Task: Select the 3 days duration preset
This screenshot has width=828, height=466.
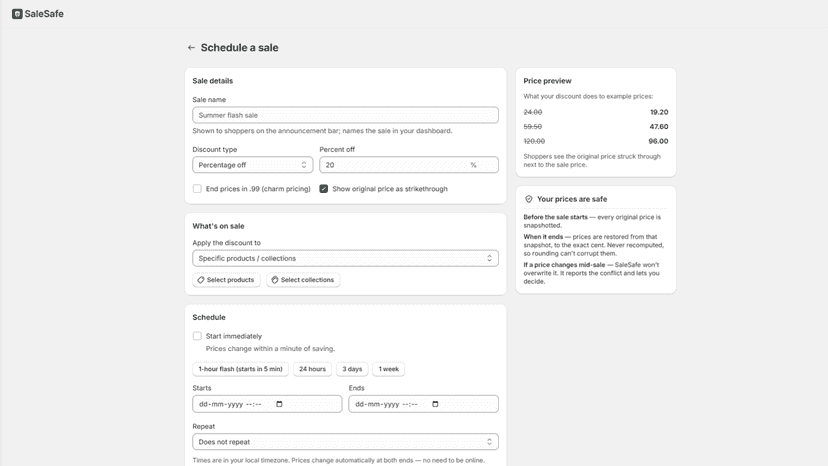Action: pyautogui.click(x=352, y=369)
